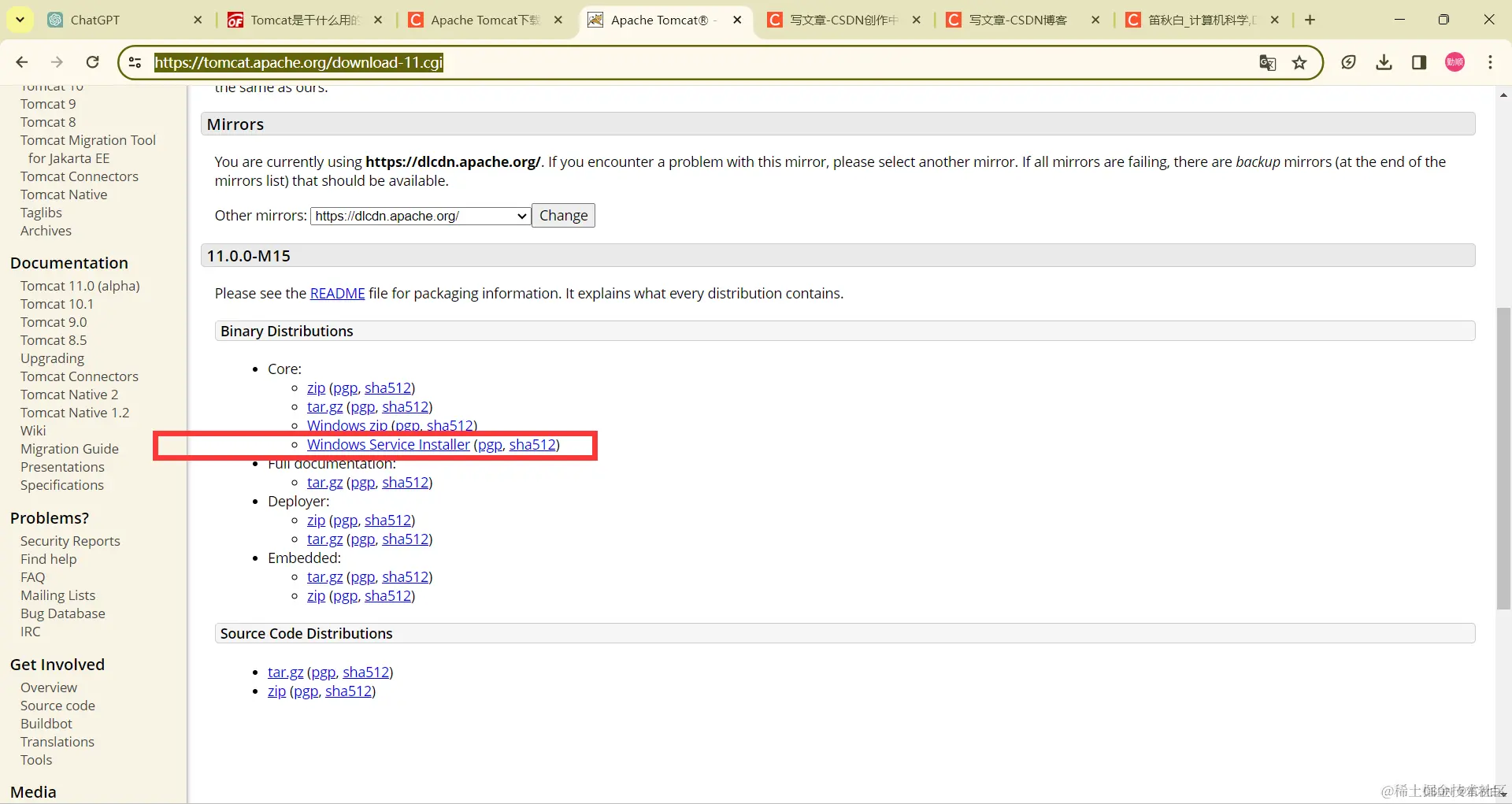This screenshot has width=1512, height=804.
Task: Download the Full documentation tar.gz
Action: click(324, 483)
